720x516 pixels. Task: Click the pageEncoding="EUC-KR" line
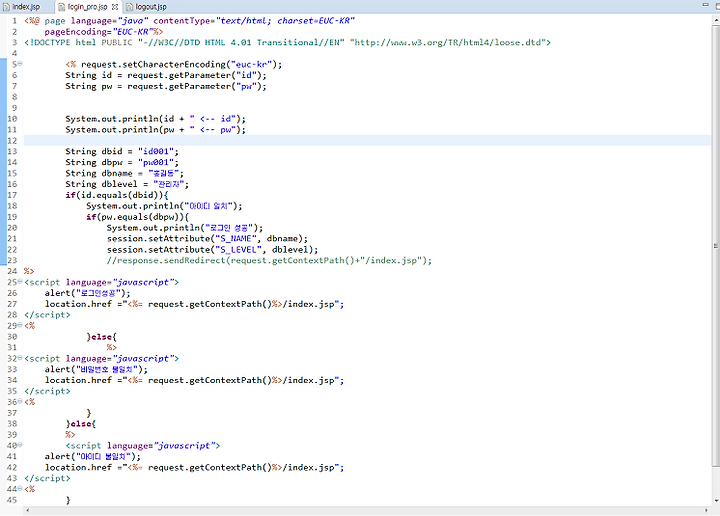(x=103, y=32)
